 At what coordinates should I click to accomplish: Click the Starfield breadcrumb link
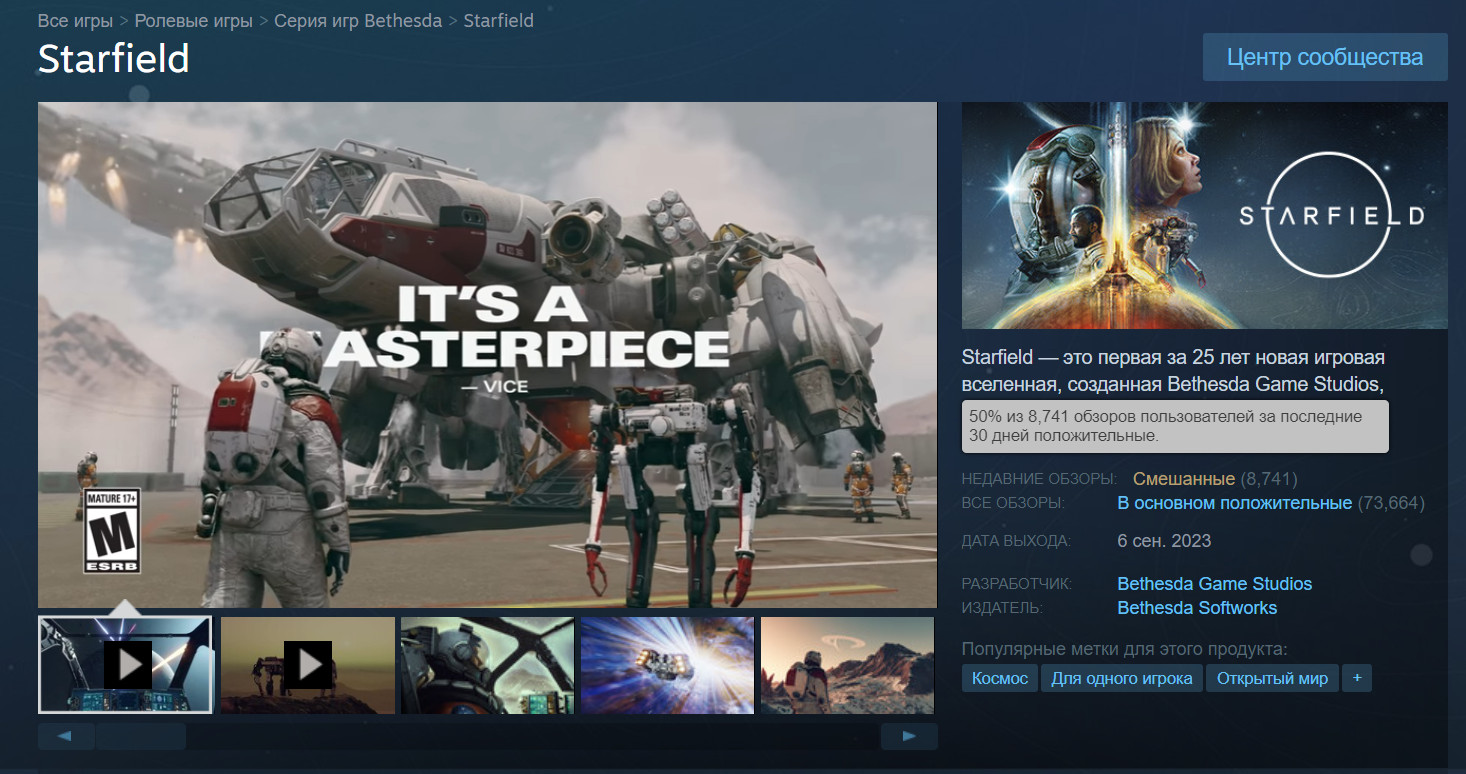coord(498,21)
